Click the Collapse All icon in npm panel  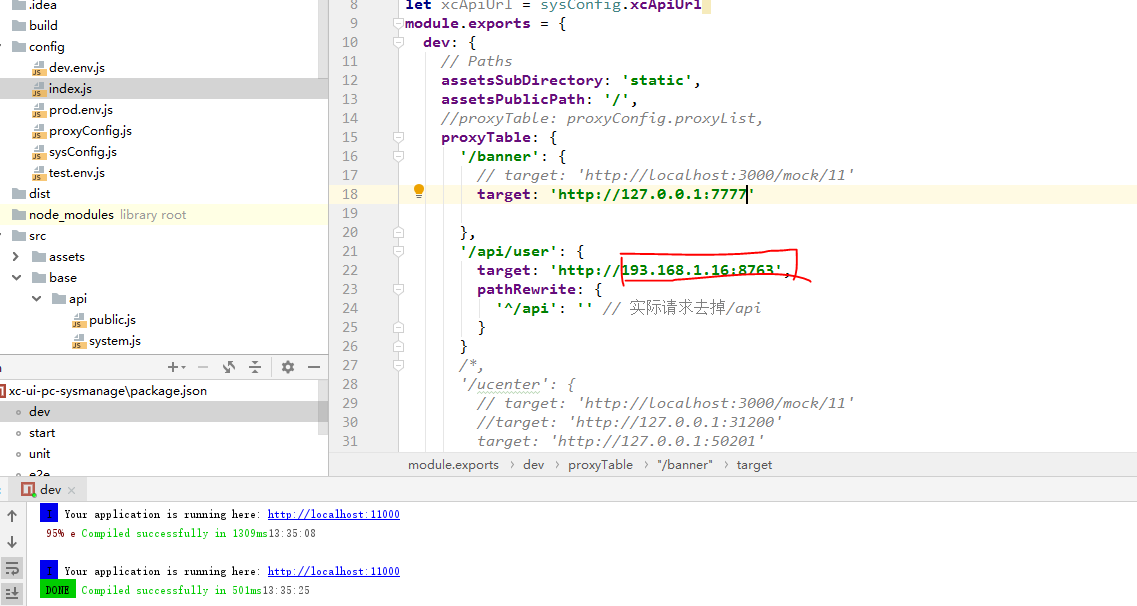[x=255, y=367]
